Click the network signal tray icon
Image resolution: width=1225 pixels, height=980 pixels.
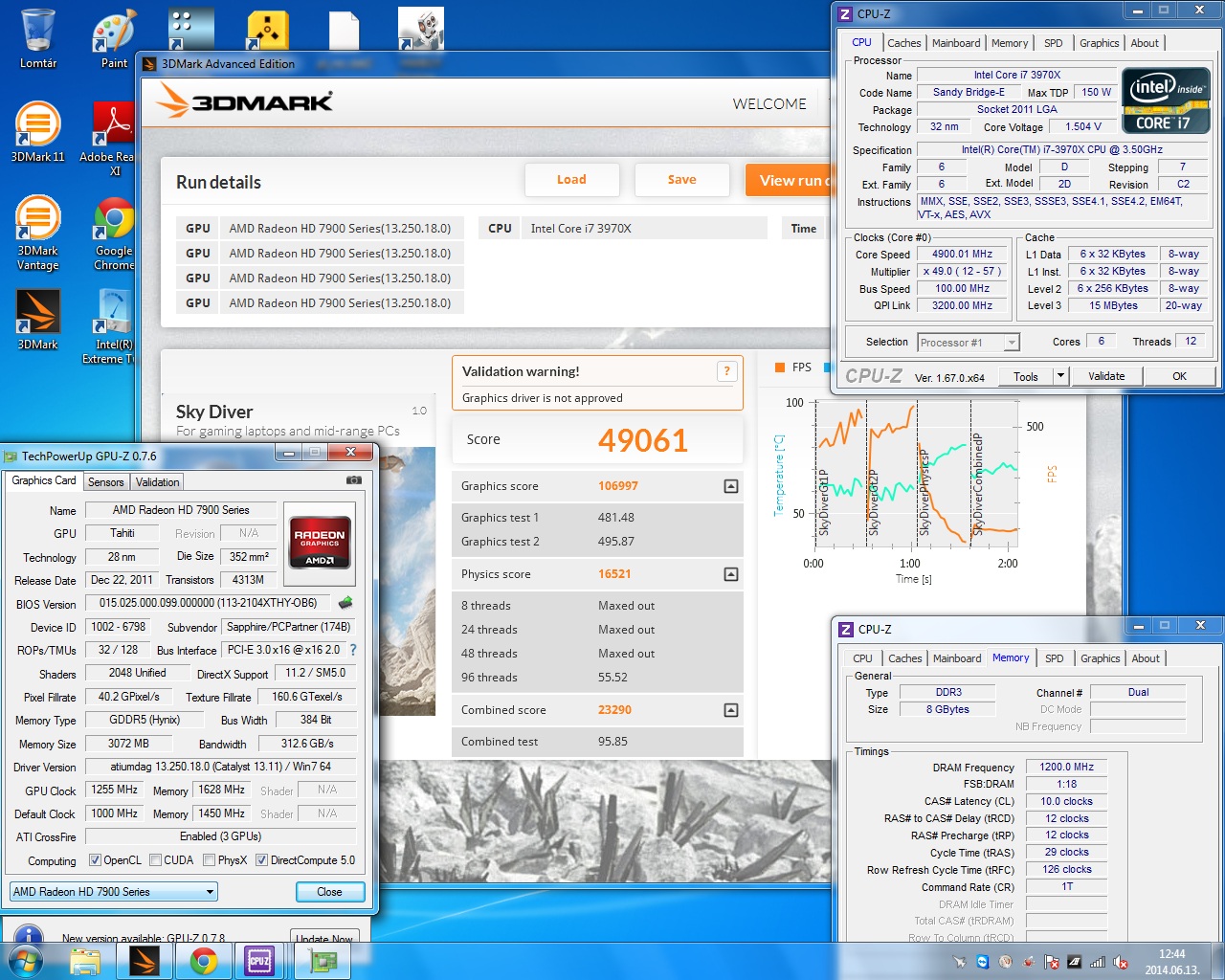pos(1098,962)
